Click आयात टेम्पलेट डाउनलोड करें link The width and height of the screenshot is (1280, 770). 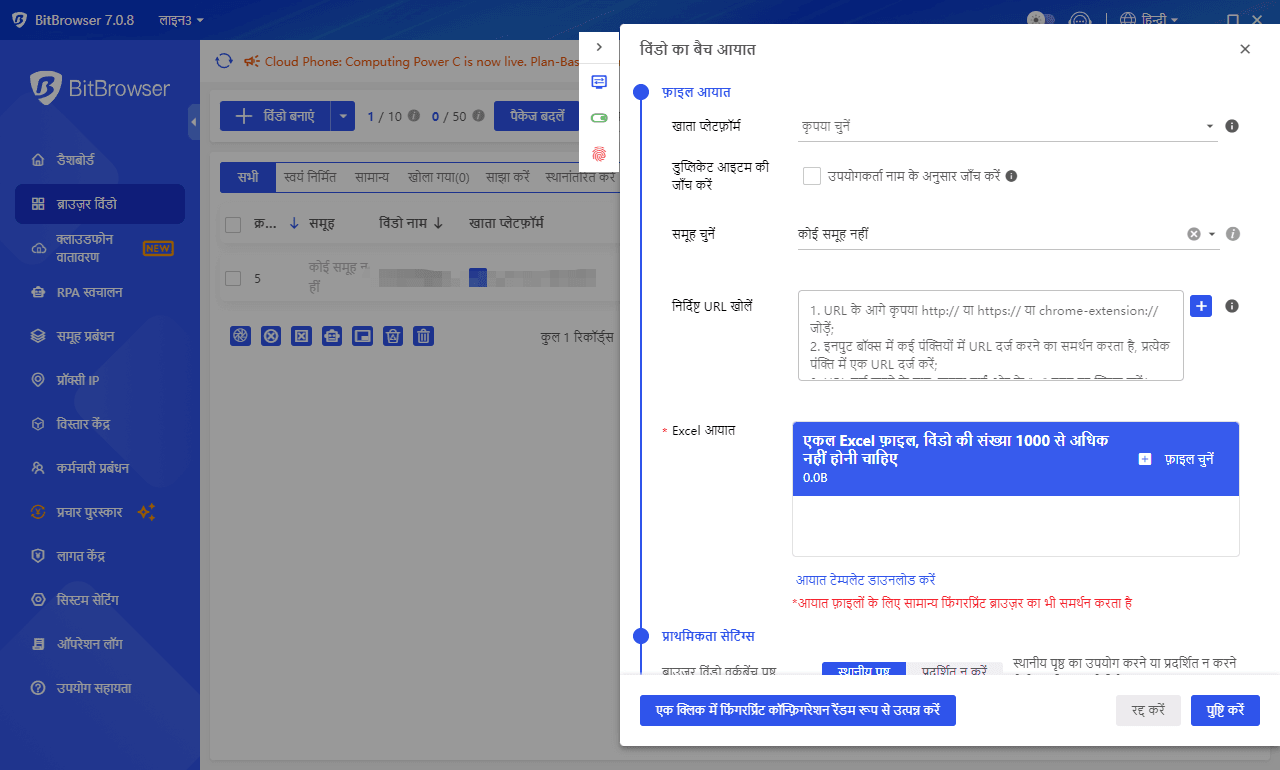pos(865,580)
